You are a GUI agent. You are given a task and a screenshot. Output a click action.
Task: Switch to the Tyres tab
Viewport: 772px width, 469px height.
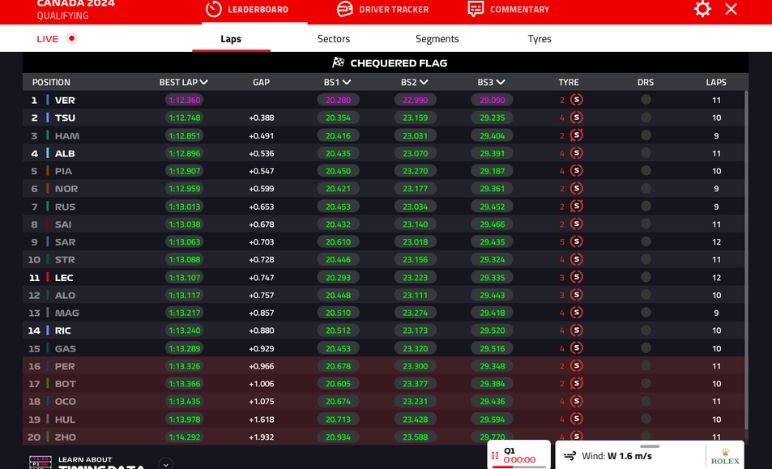(539, 39)
